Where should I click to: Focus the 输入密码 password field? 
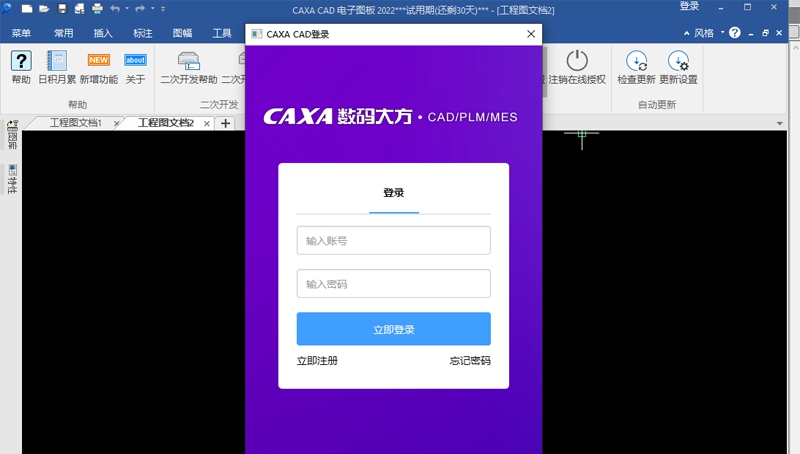[x=394, y=284]
